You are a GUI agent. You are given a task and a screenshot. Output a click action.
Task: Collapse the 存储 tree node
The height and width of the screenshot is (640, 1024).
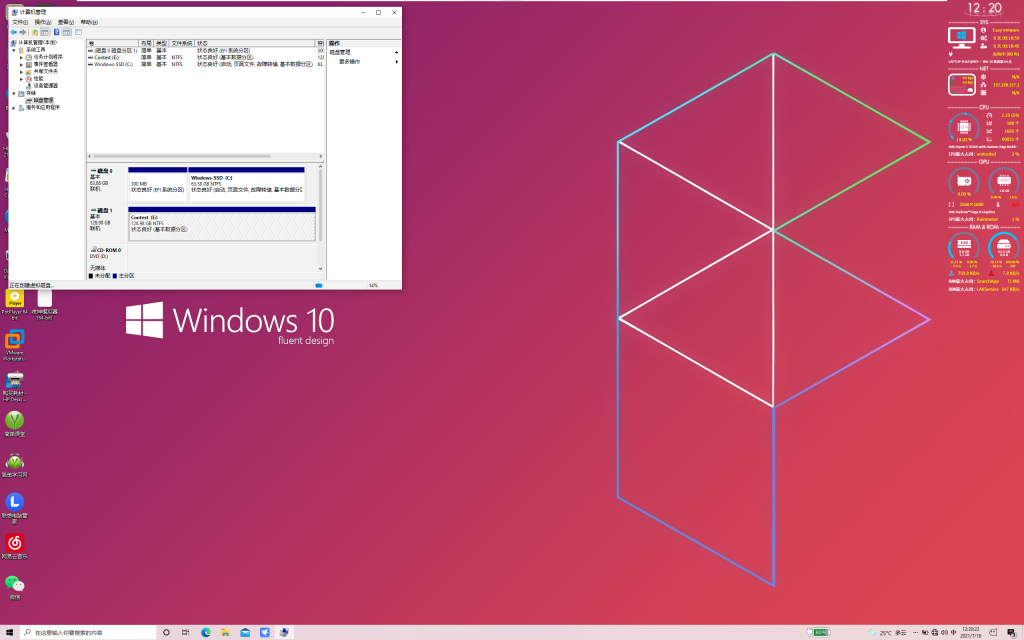[14, 93]
